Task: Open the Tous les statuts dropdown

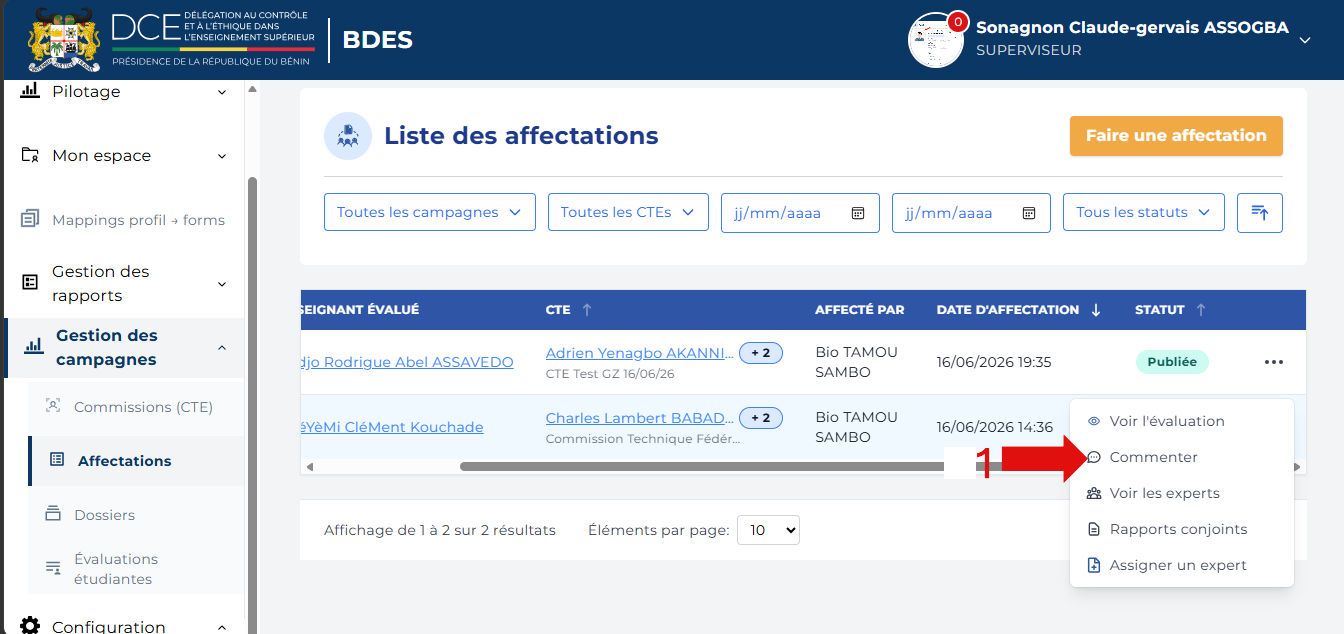Action: (1144, 212)
